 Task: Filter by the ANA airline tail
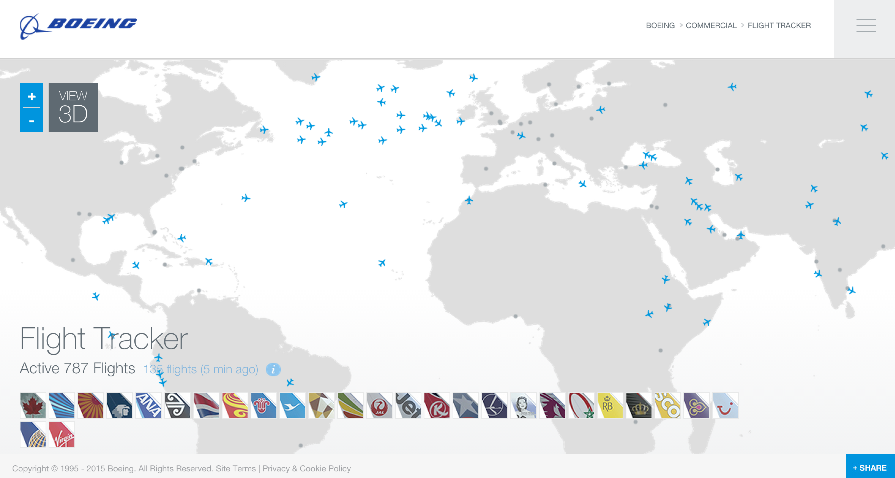click(x=148, y=405)
